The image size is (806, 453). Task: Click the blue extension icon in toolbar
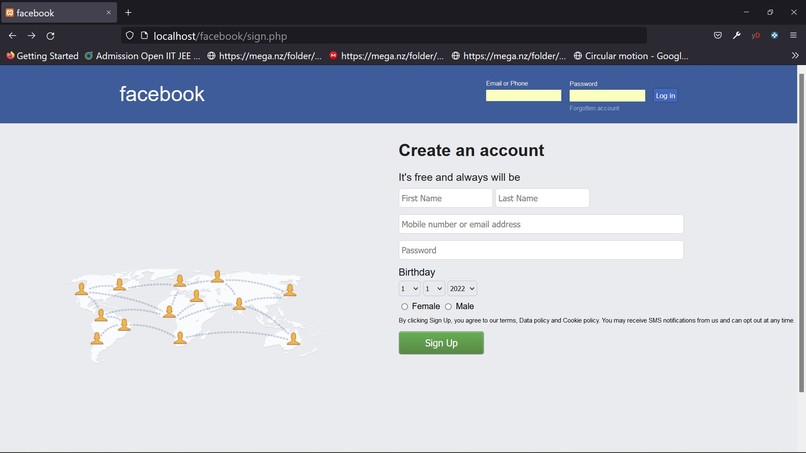[775, 35]
